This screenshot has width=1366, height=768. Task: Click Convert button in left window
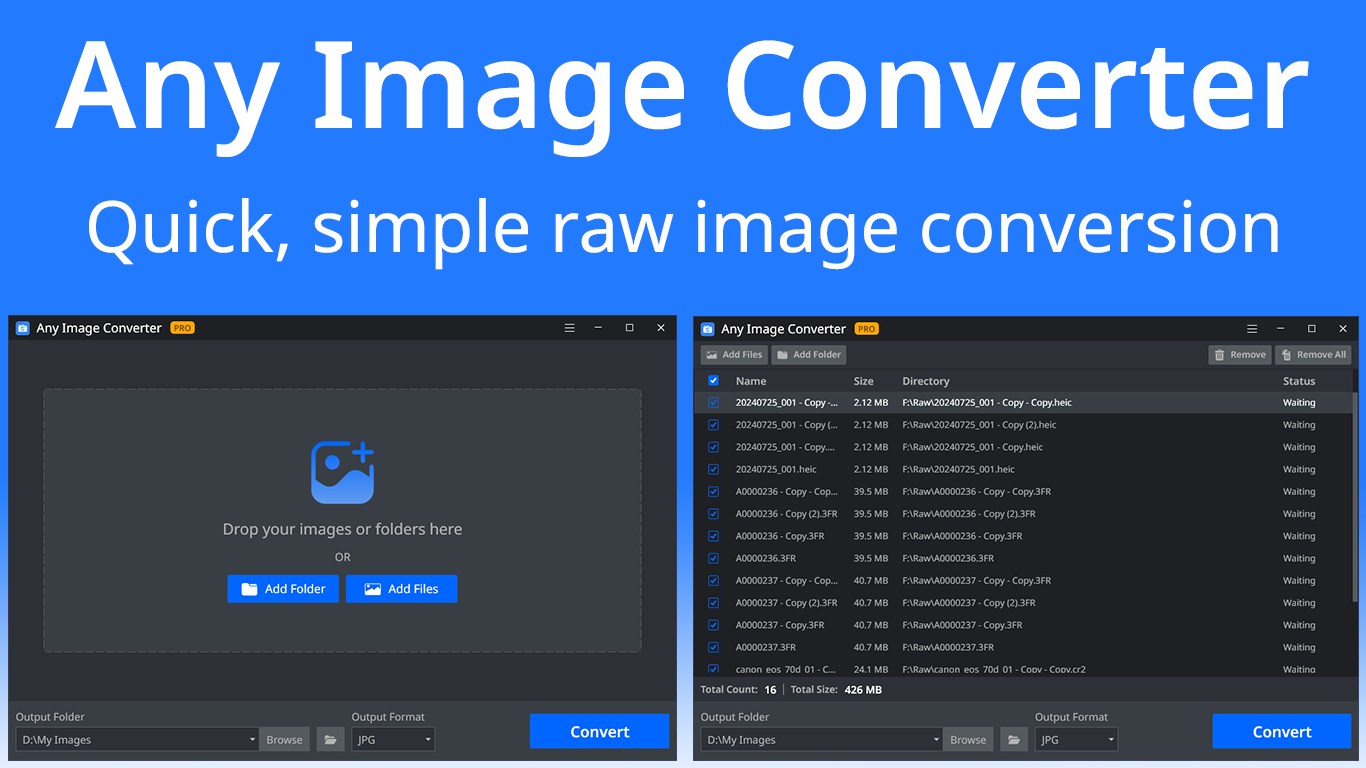(599, 731)
